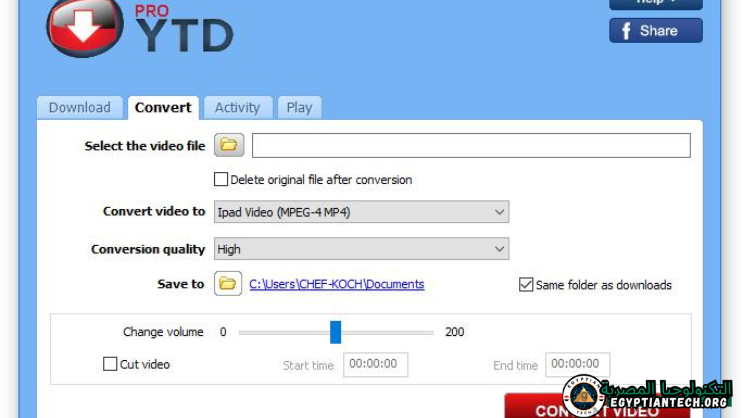
Task: Click the red Convert Video button
Action: pyautogui.click(x=597, y=406)
